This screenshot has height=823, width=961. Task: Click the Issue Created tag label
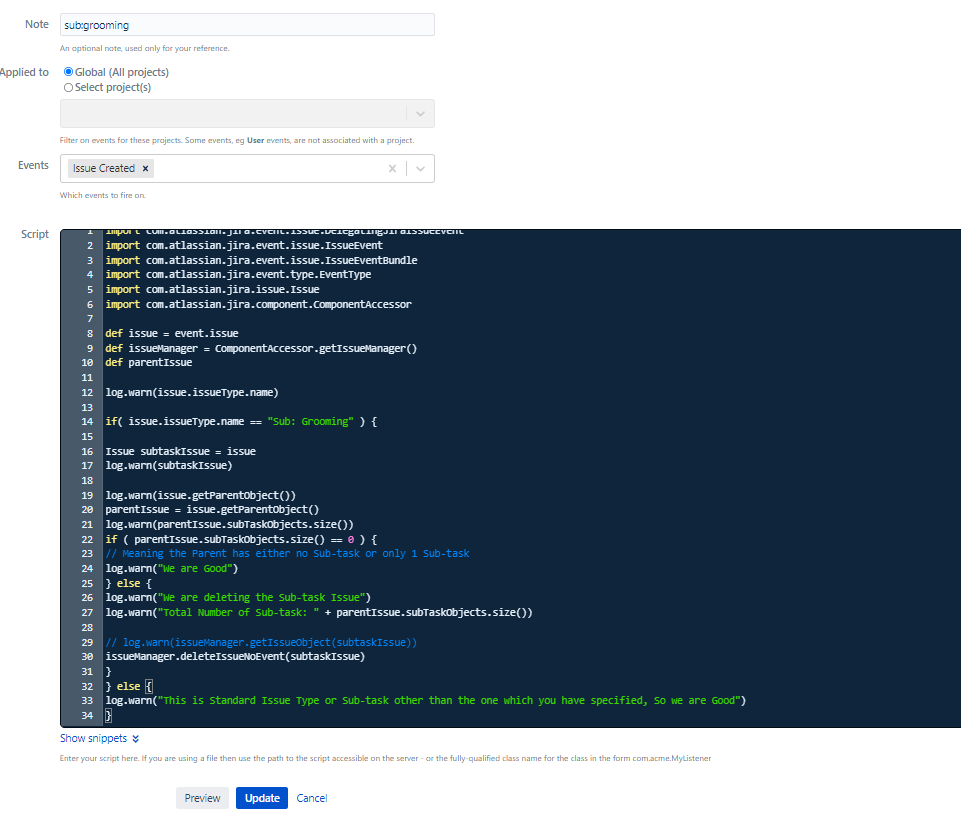pos(104,169)
